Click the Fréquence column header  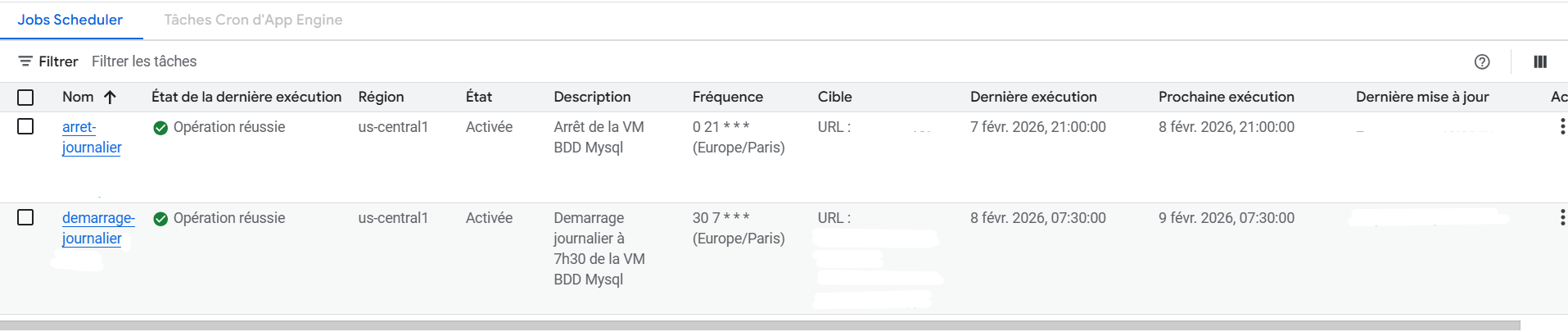pos(727,97)
